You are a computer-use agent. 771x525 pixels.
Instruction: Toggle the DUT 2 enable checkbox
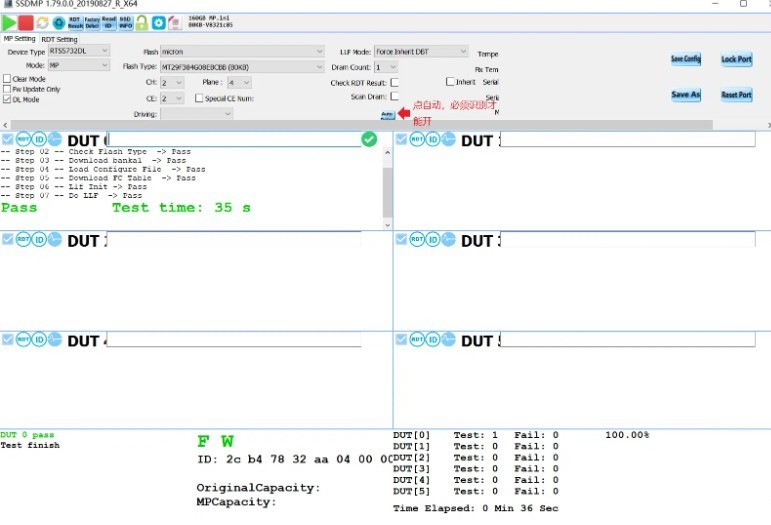point(7,239)
